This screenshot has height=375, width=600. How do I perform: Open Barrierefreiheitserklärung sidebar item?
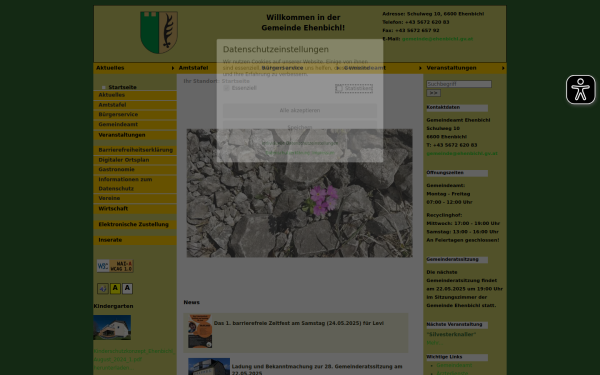135,150
